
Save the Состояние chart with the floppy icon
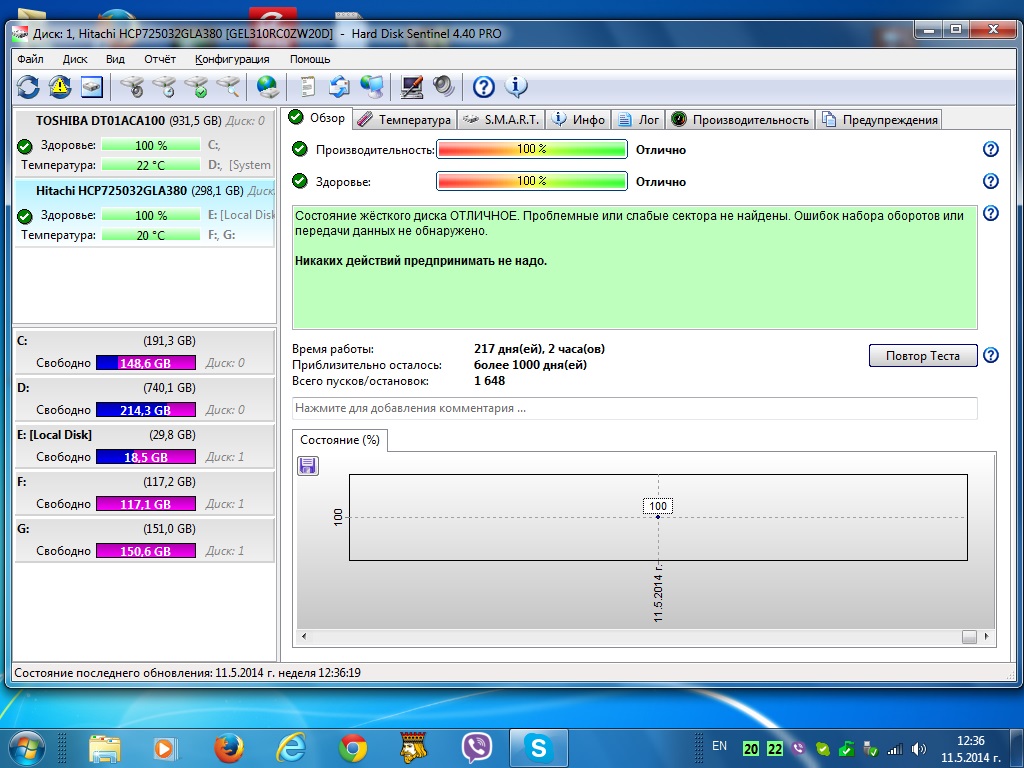[x=307, y=465]
